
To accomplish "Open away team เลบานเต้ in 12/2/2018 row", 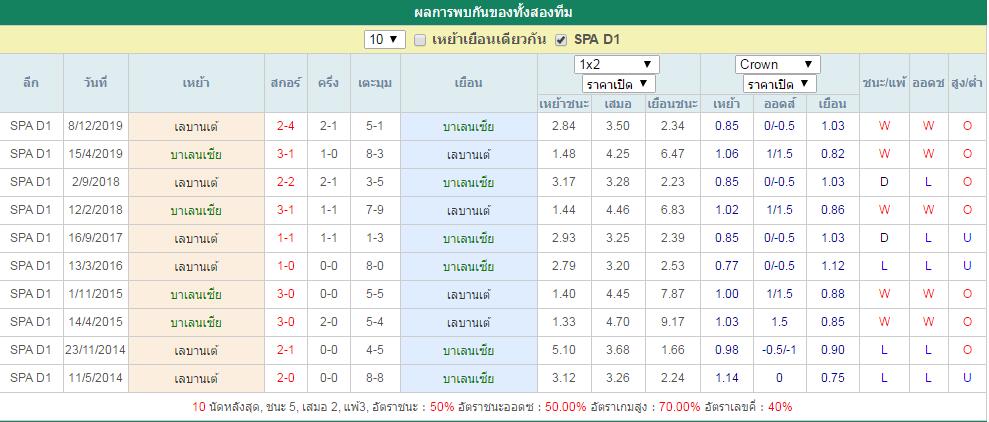I will pyautogui.click(x=468, y=210).
